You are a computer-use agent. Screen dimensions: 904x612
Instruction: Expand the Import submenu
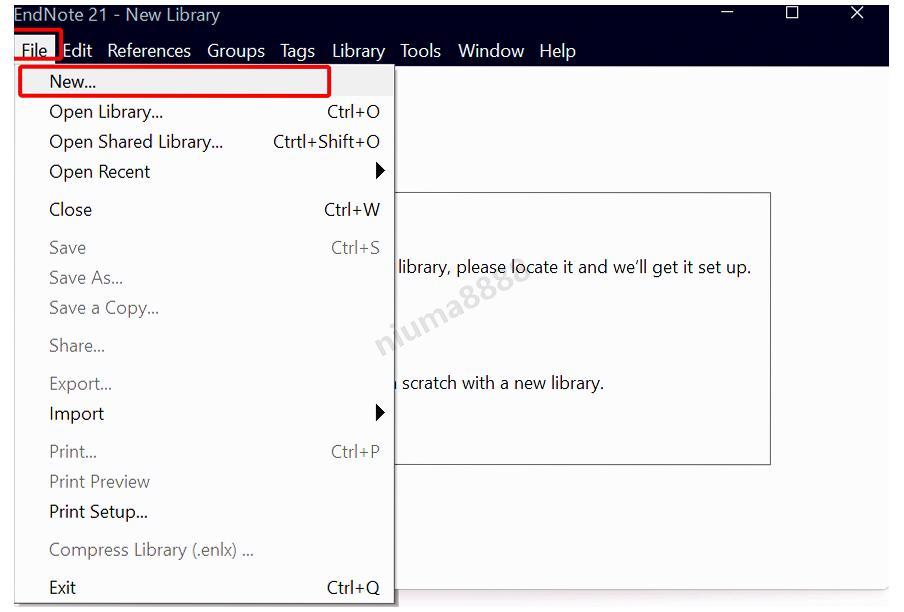[x=205, y=413]
